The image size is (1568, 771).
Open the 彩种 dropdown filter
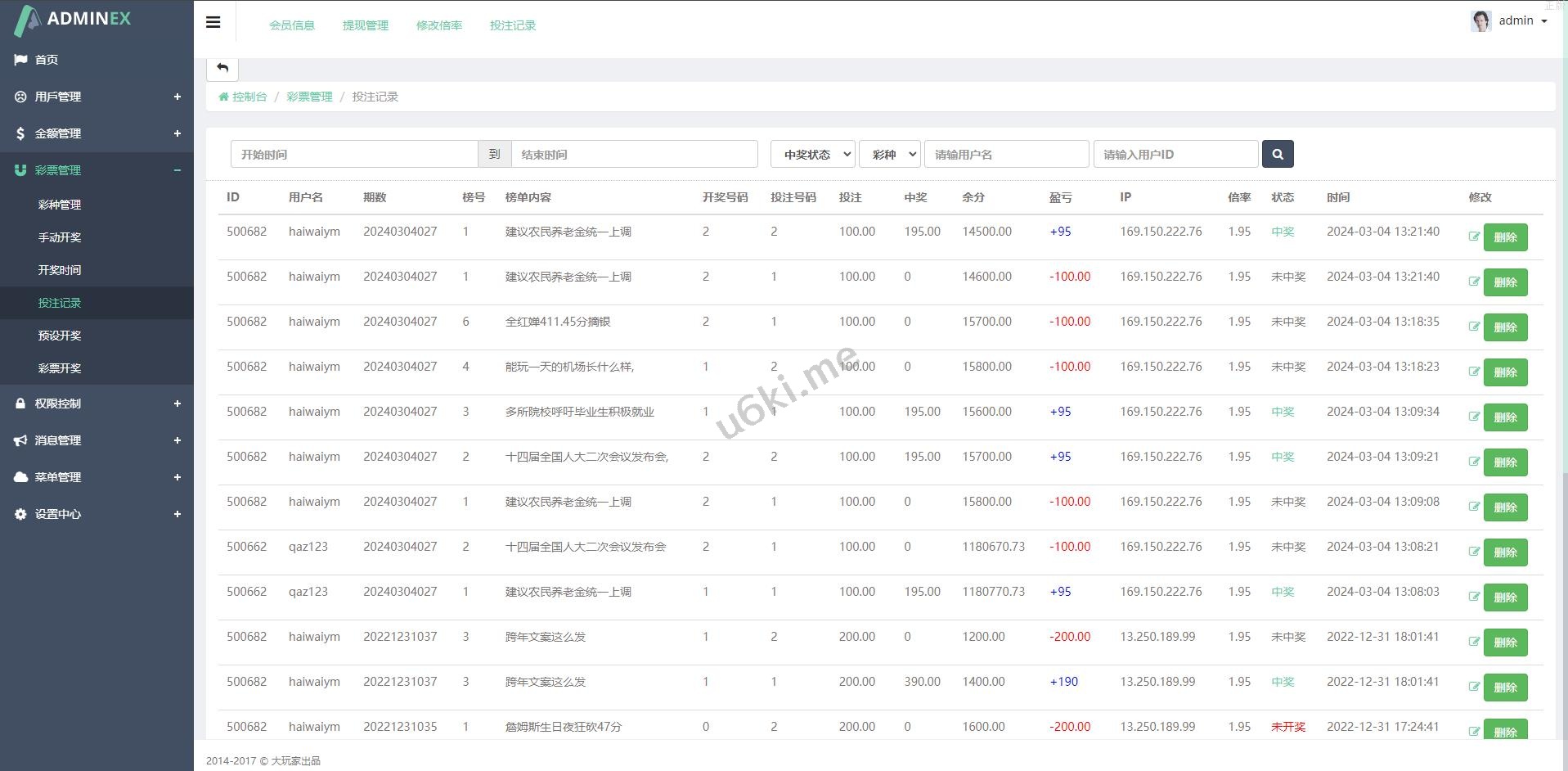pos(889,154)
